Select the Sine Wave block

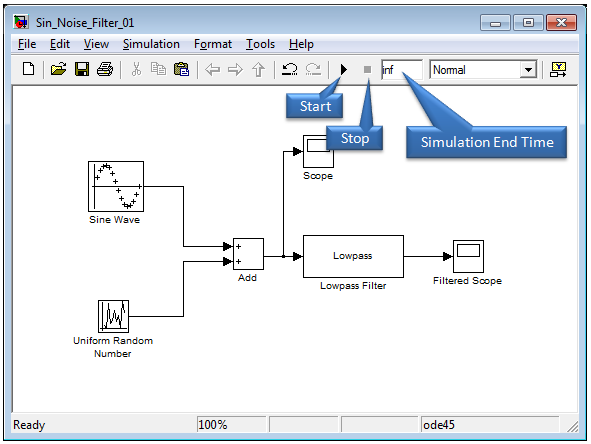pyautogui.click(x=116, y=186)
